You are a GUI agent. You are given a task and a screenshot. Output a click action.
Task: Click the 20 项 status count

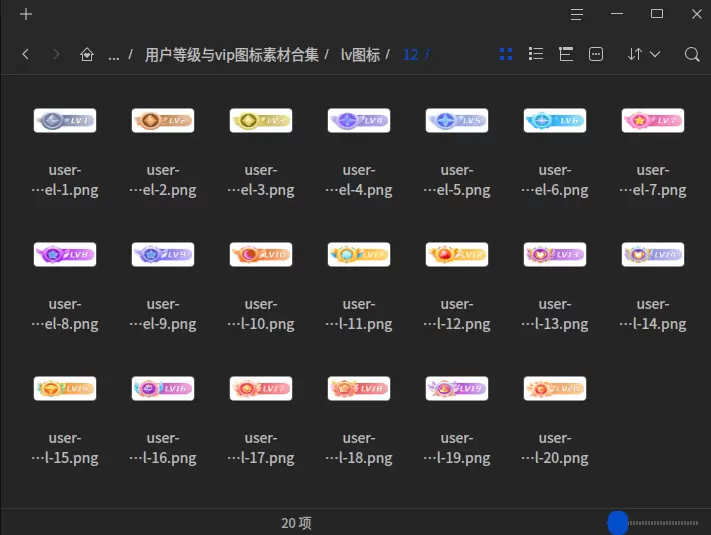point(296,523)
